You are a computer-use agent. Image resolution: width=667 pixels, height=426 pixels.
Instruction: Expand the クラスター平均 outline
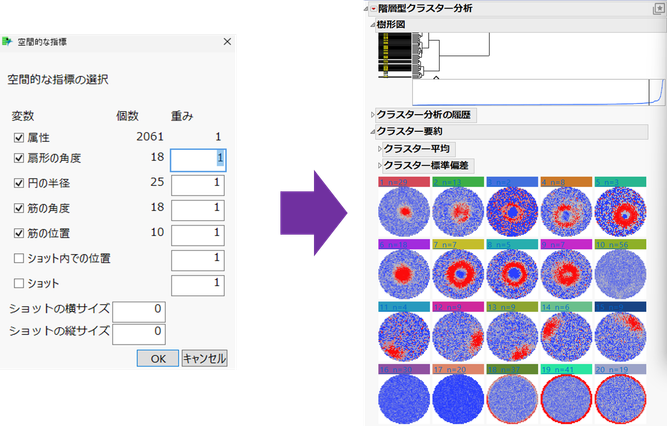(x=380, y=149)
